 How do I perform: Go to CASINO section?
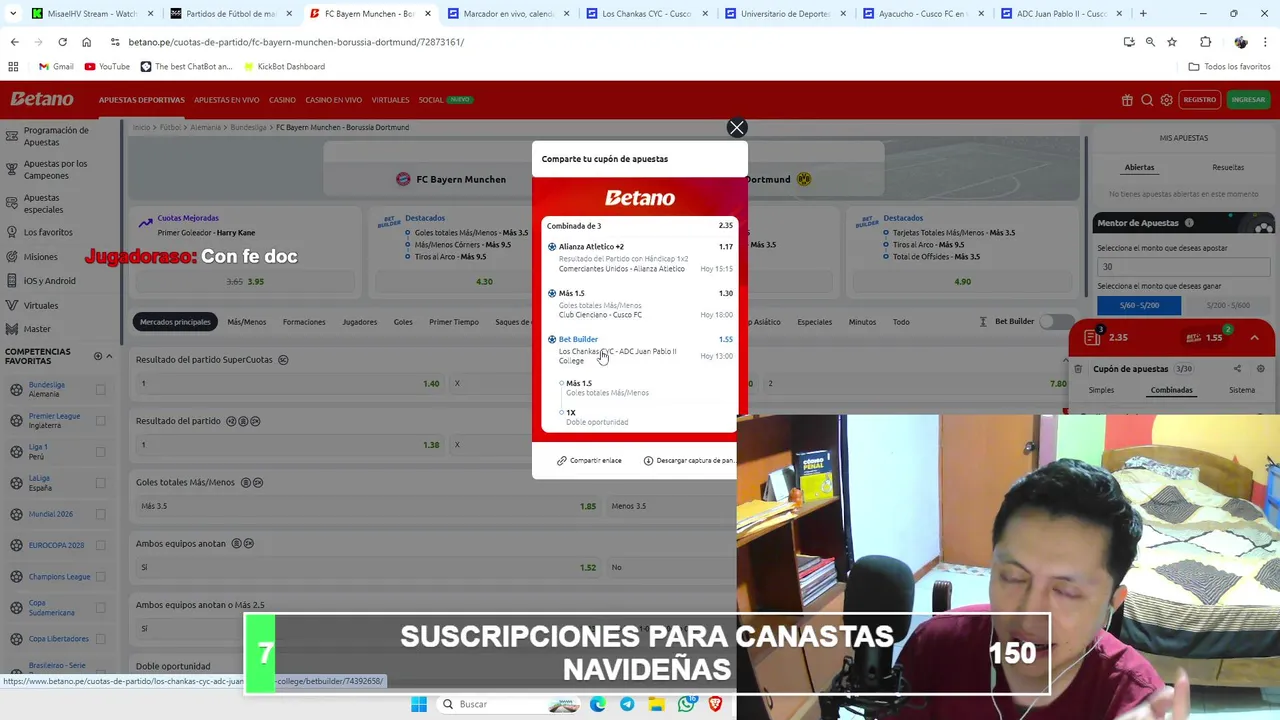pos(282,100)
